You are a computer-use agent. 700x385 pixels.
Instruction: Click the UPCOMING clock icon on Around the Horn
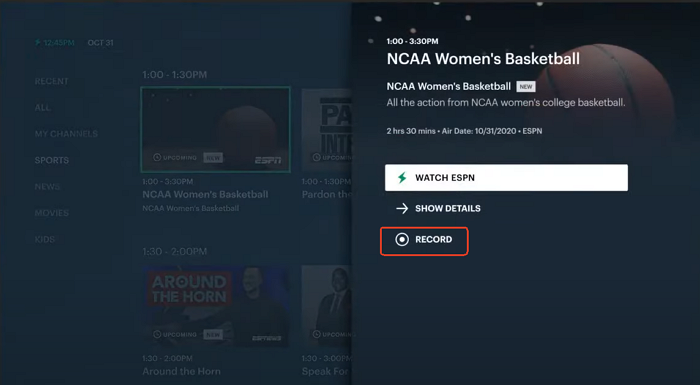pos(157,335)
